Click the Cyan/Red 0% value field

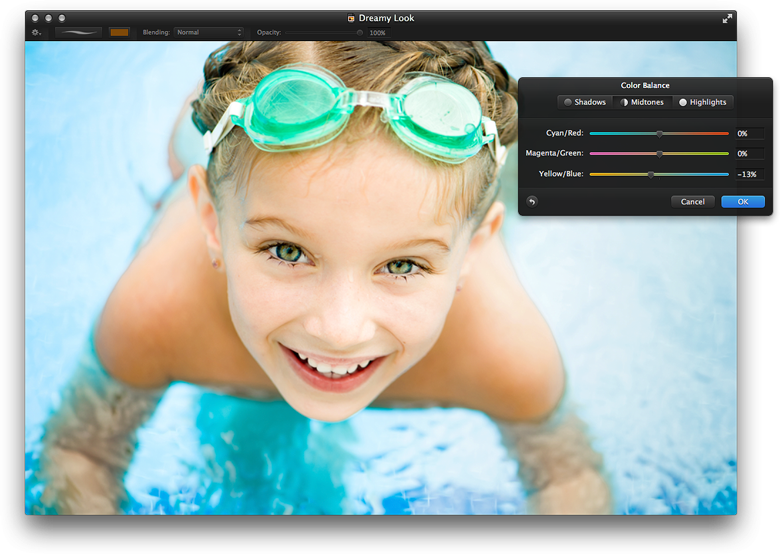tap(750, 133)
